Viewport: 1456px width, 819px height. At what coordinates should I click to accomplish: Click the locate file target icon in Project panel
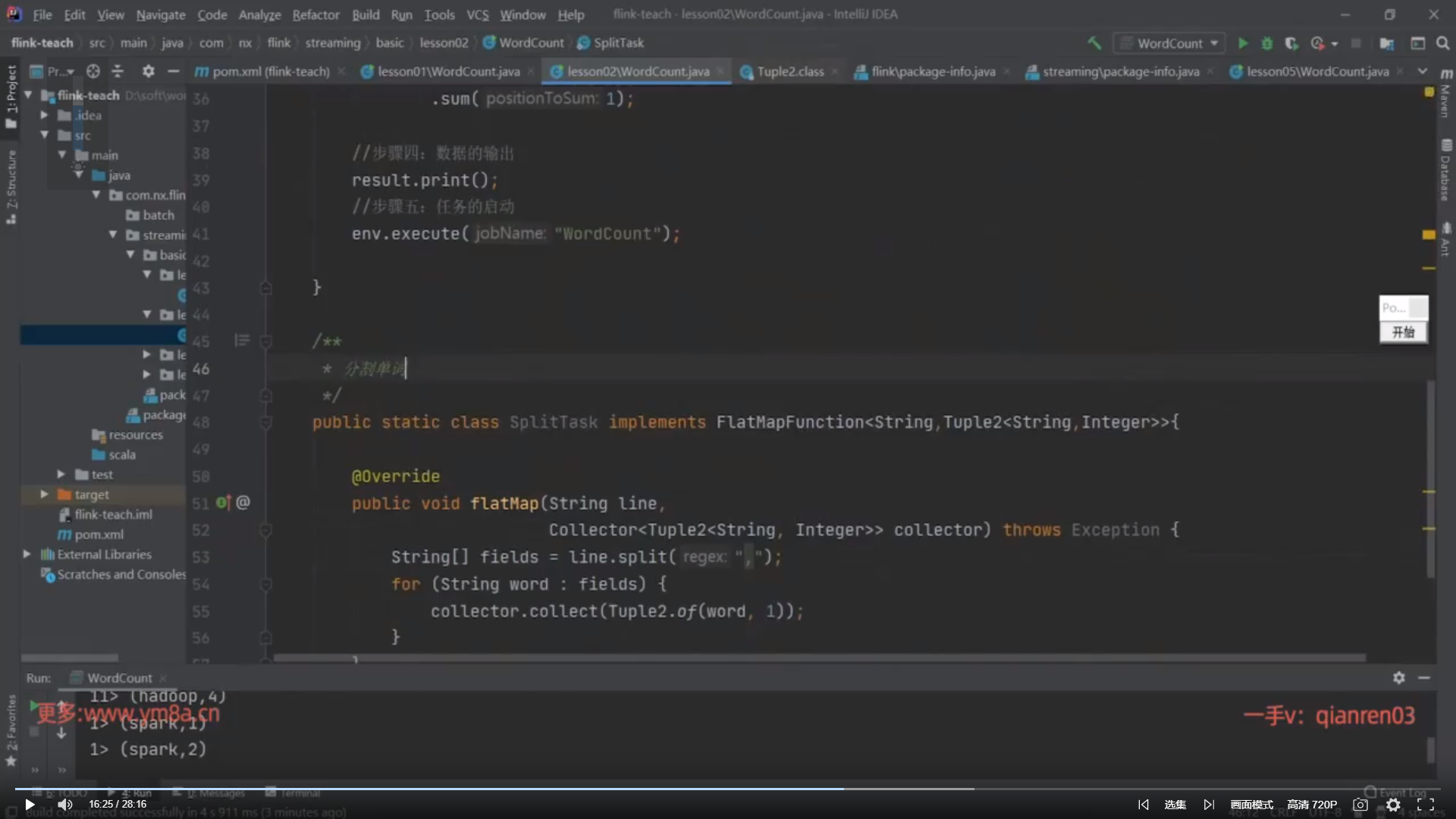93,71
